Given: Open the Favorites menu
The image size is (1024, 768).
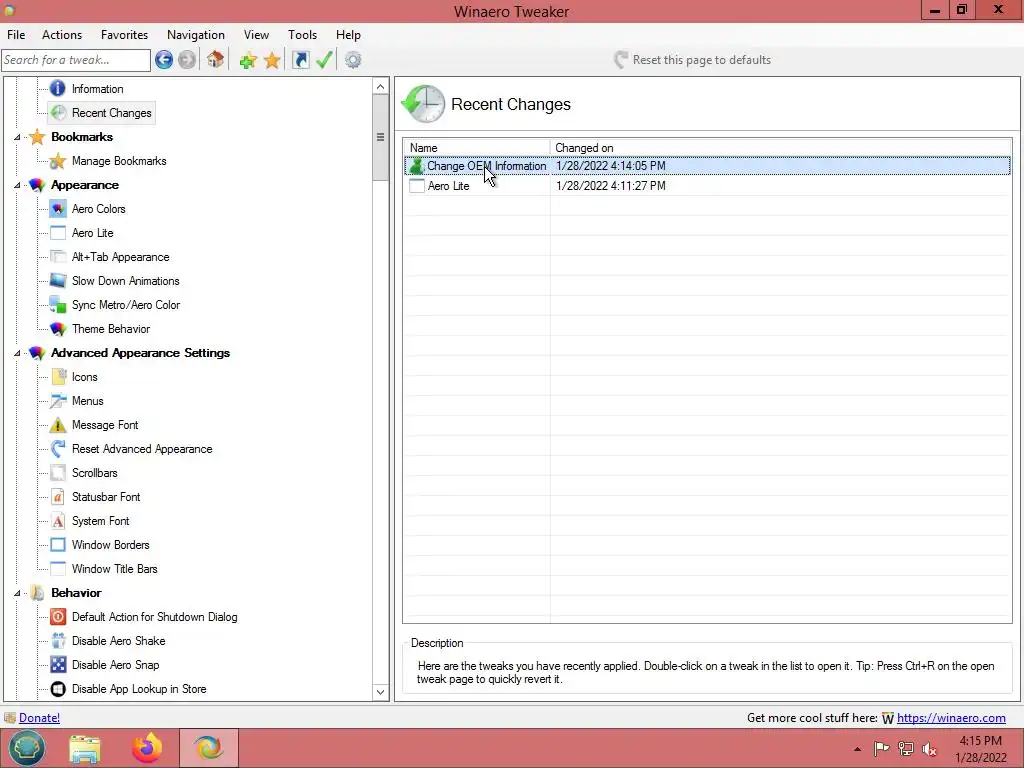Looking at the screenshot, I should pyautogui.click(x=124, y=35).
